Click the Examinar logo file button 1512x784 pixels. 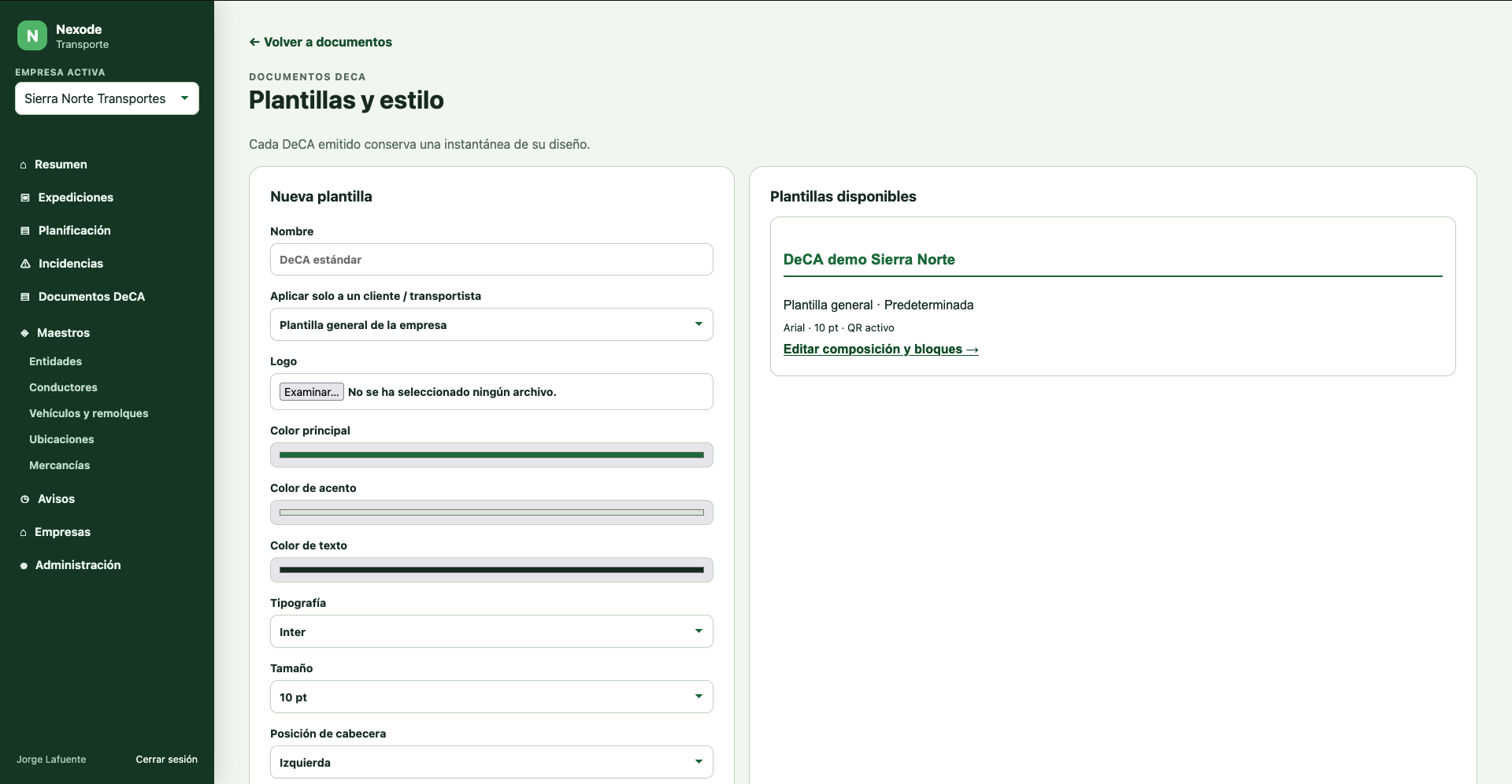coord(311,392)
